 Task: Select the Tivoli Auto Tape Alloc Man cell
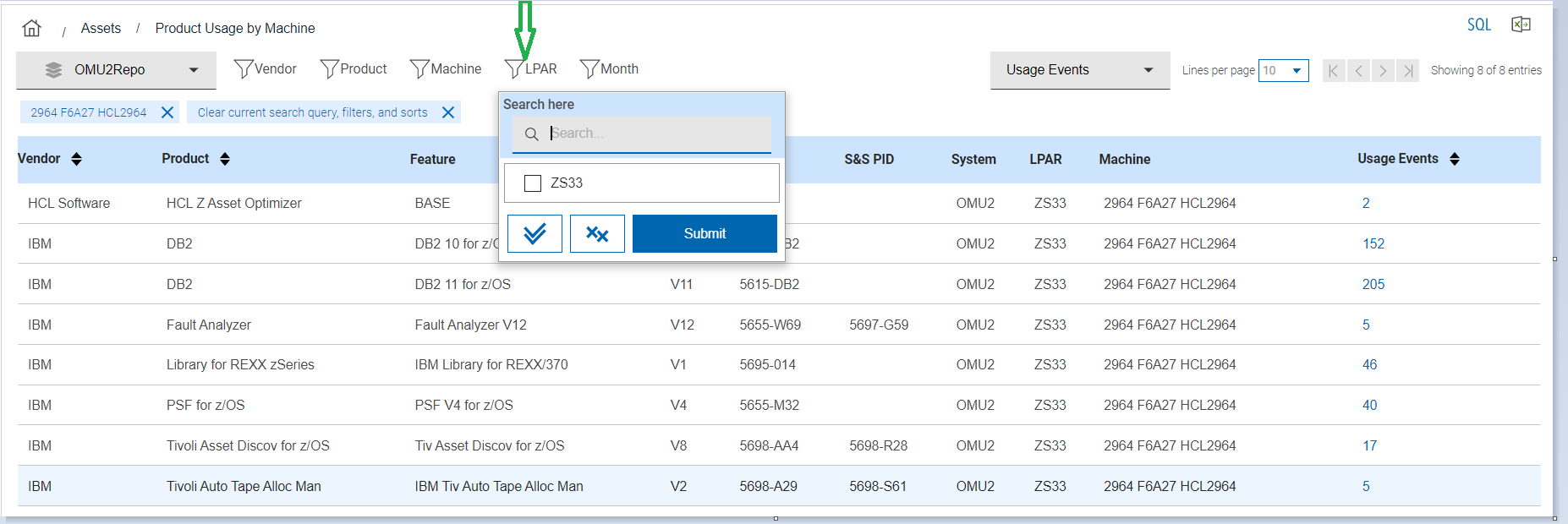(244, 486)
